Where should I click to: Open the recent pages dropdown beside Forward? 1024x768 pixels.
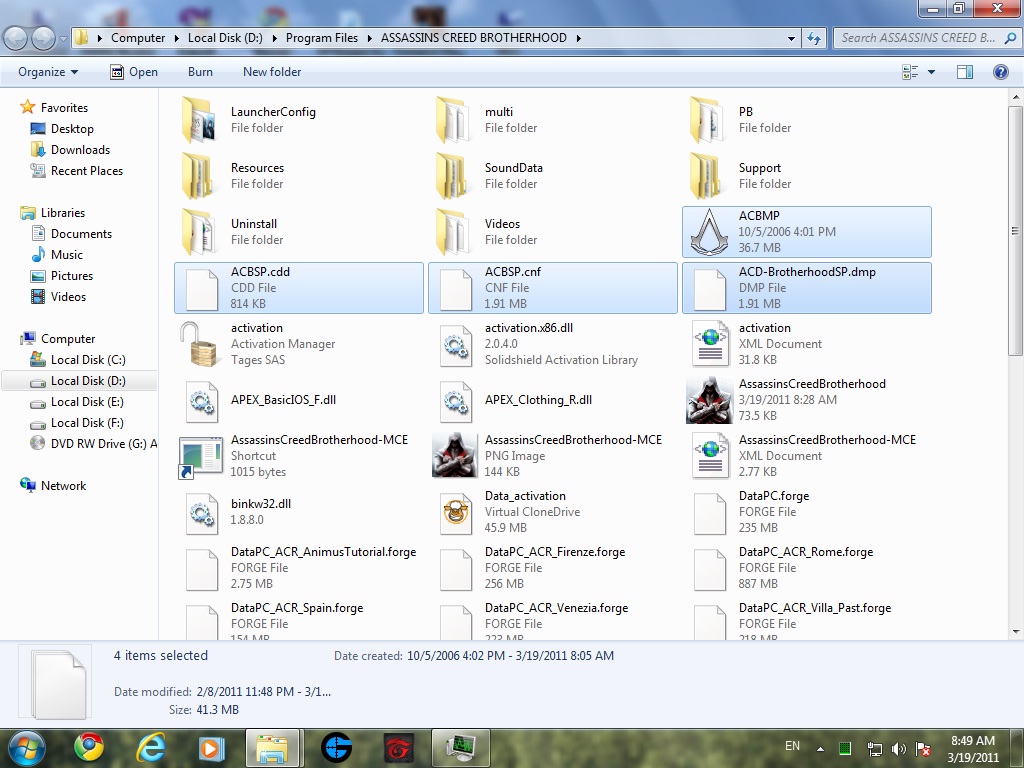tap(63, 39)
